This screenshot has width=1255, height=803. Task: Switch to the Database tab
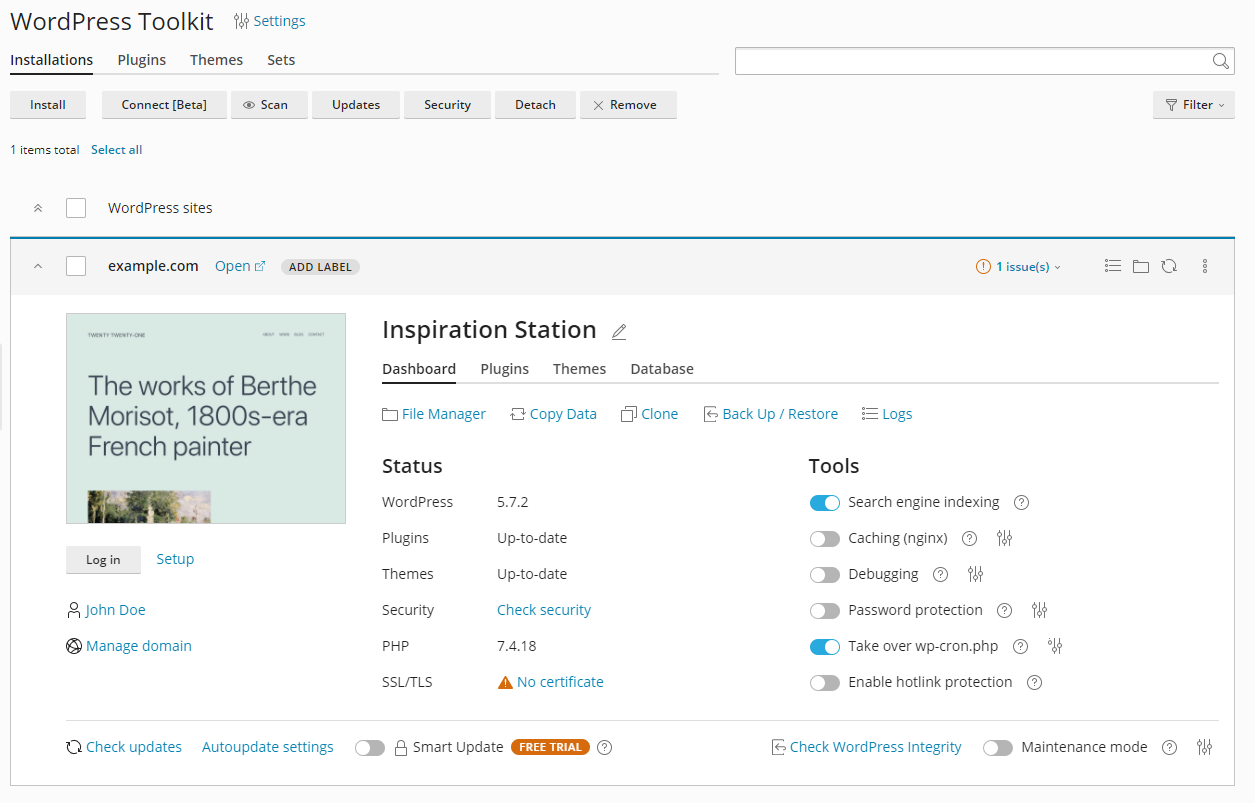point(661,369)
